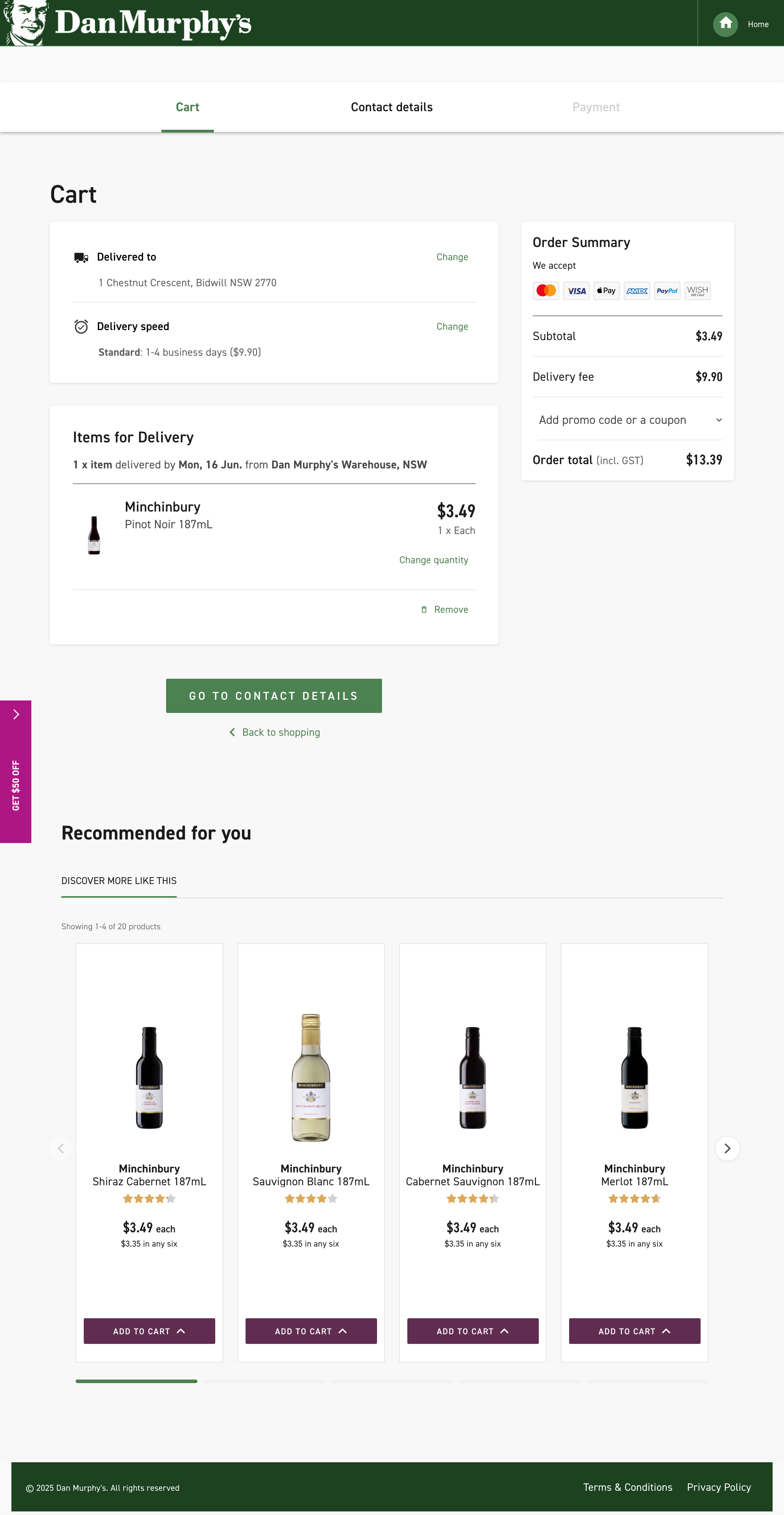Click the delivery truck icon beside Delivered to
The height and width of the screenshot is (1515, 784).
click(x=81, y=257)
